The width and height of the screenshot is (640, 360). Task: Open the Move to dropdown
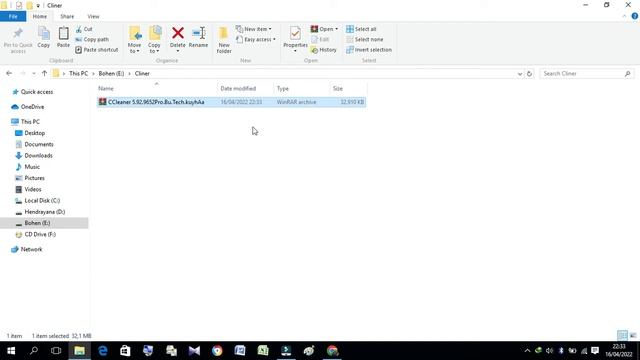134,40
